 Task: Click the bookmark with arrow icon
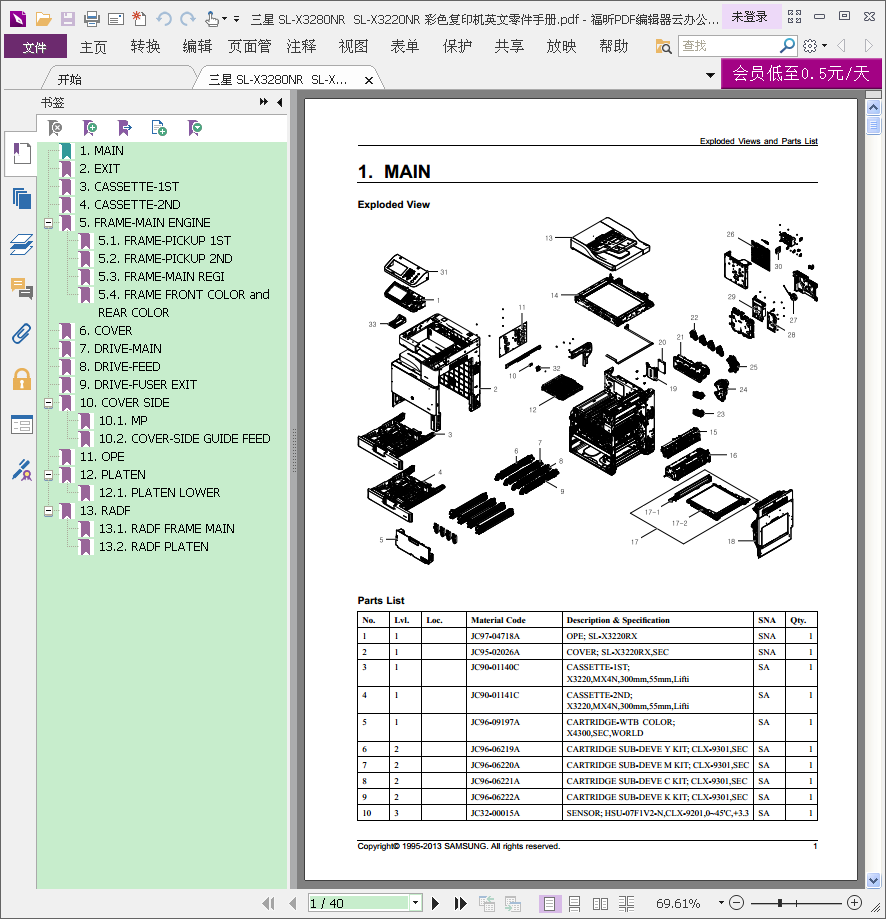point(125,128)
